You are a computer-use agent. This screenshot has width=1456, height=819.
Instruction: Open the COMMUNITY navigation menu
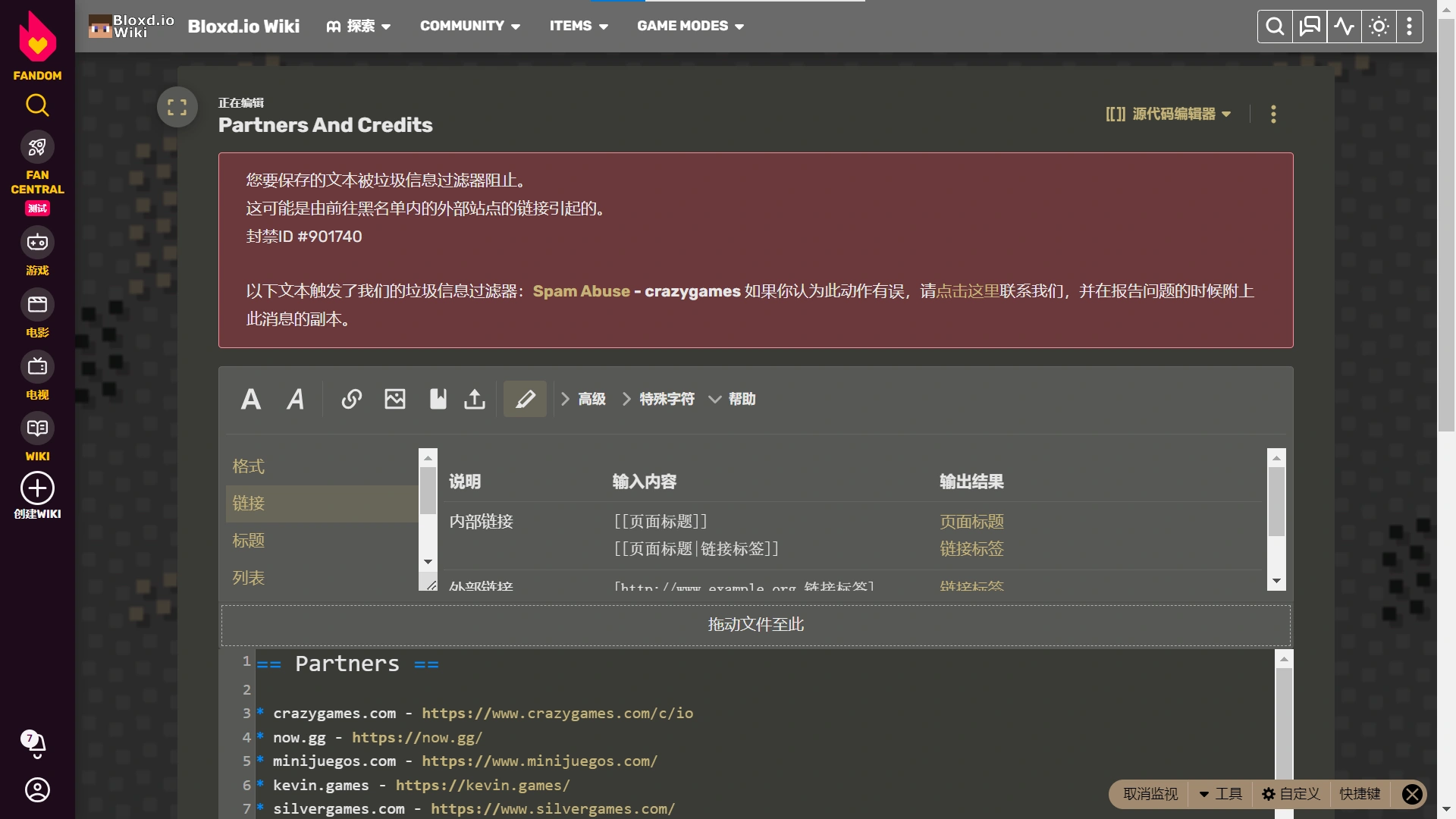click(469, 26)
